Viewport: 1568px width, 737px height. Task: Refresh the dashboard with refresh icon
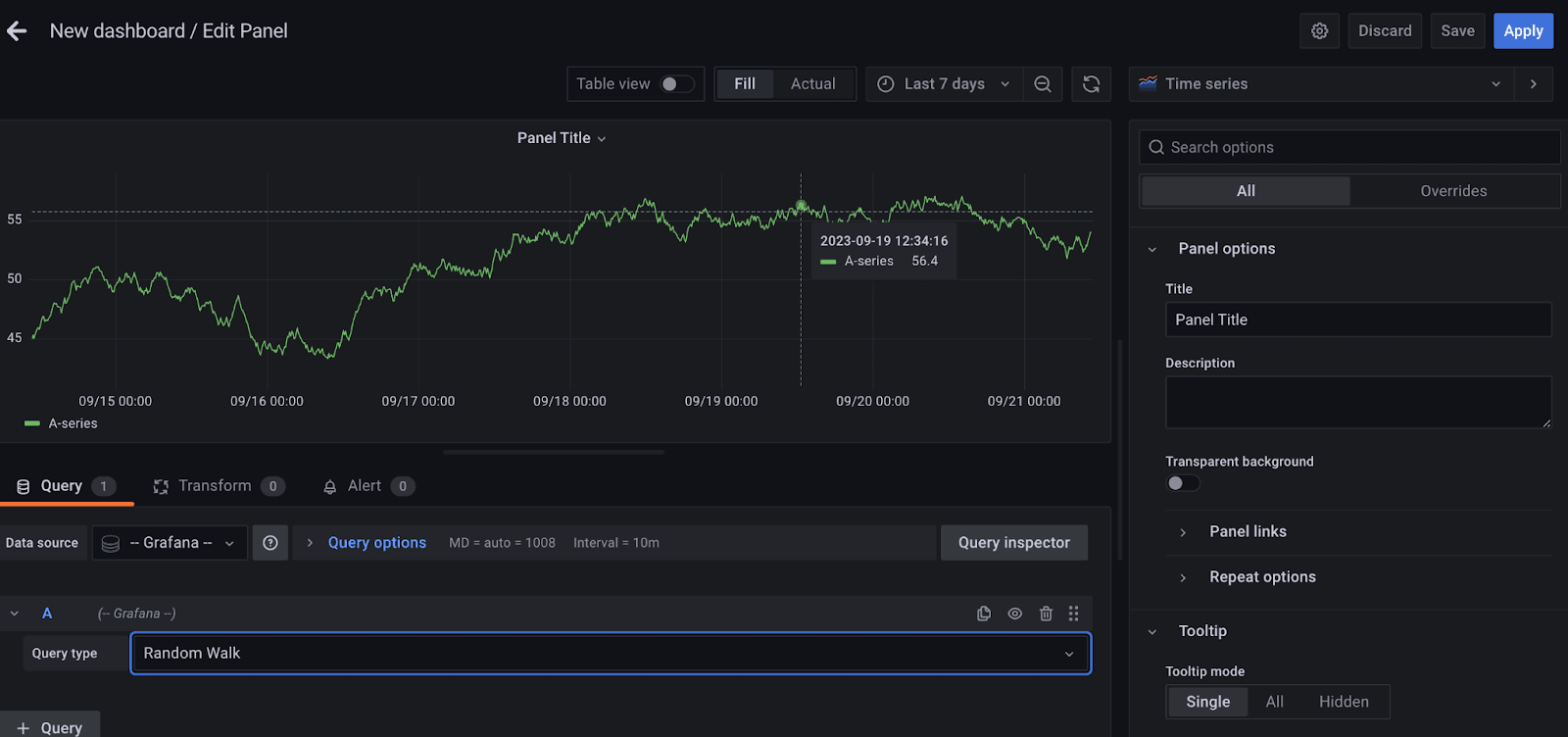(x=1091, y=84)
